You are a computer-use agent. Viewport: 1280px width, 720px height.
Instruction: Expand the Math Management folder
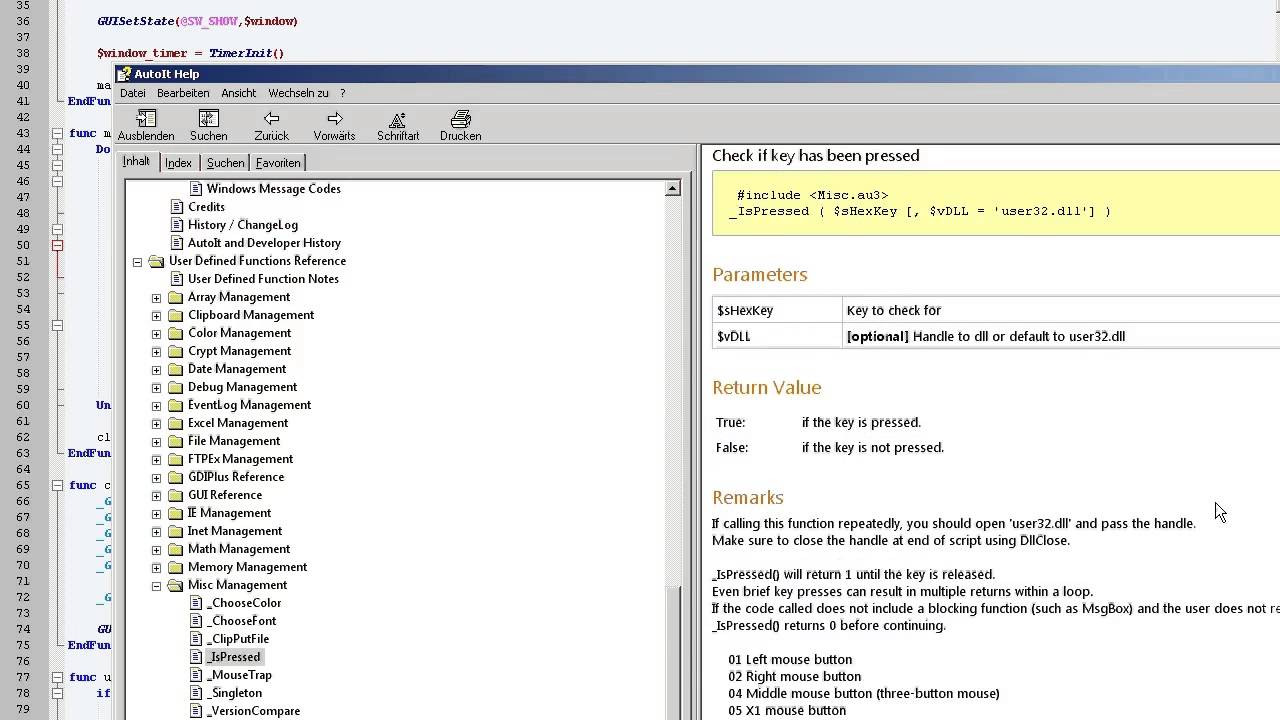(x=156, y=549)
